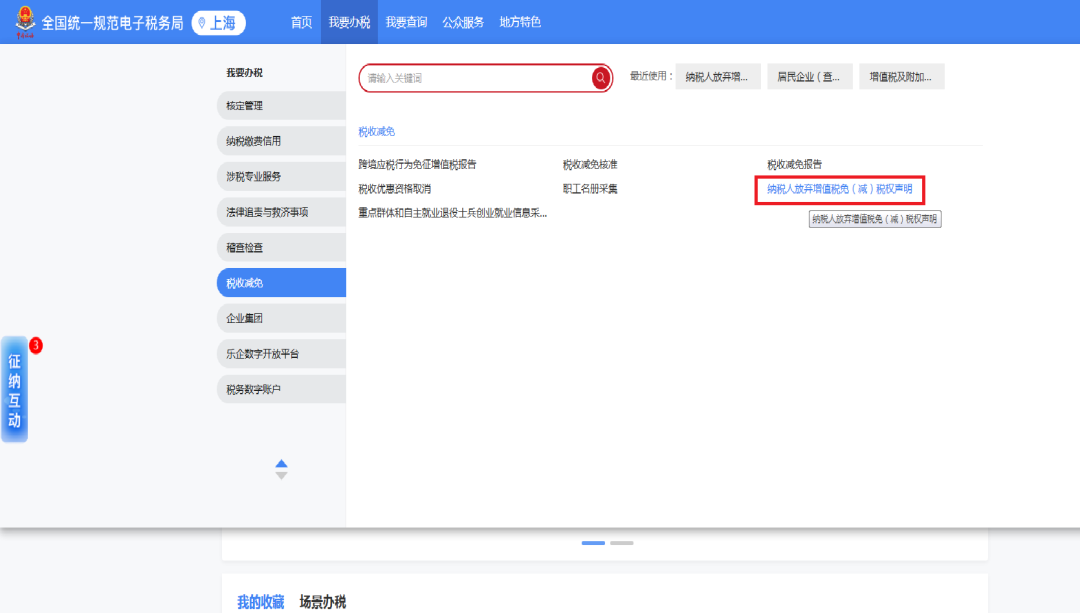Switch to 我的收藏 tab
Image resolution: width=1080 pixels, height=613 pixels.
click(x=260, y=602)
